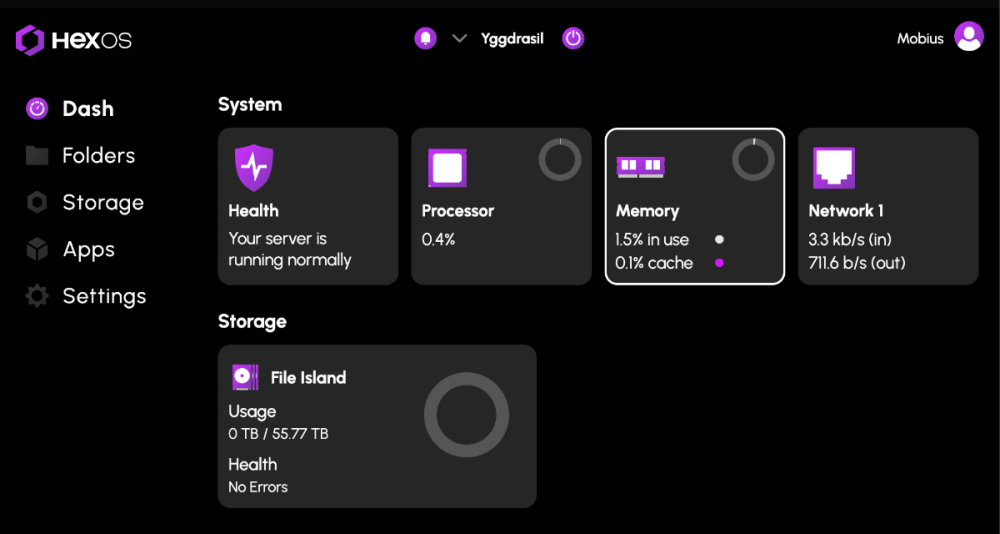The width and height of the screenshot is (1000, 534).
Task: Open the Yggdrasil server name selector
Action: click(x=512, y=39)
